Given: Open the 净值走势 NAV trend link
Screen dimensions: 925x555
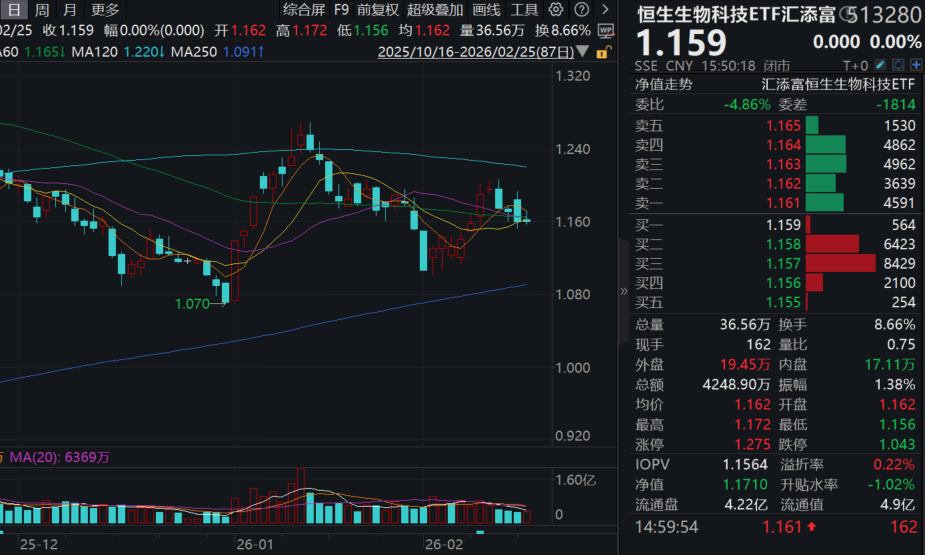Looking at the screenshot, I should click(x=663, y=84).
